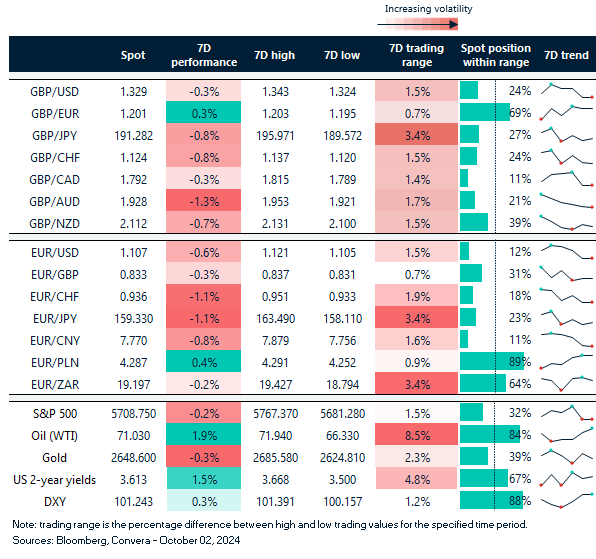Screen dimensions: 596x559
Task: Click S&P 500 7D high value 5767.370
Action: (276, 413)
